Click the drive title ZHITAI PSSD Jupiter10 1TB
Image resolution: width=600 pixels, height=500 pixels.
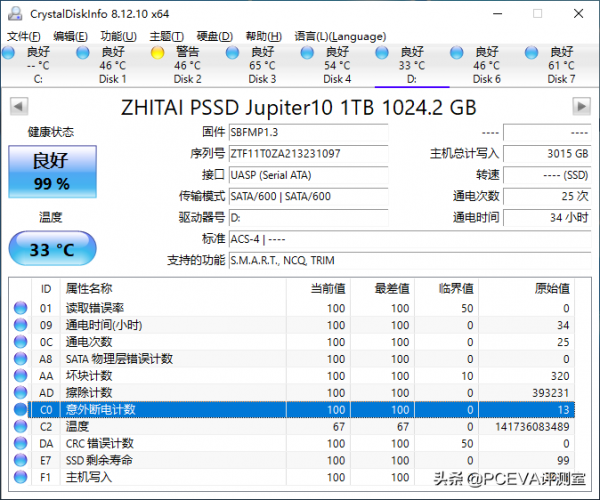pyautogui.click(x=298, y=107)
